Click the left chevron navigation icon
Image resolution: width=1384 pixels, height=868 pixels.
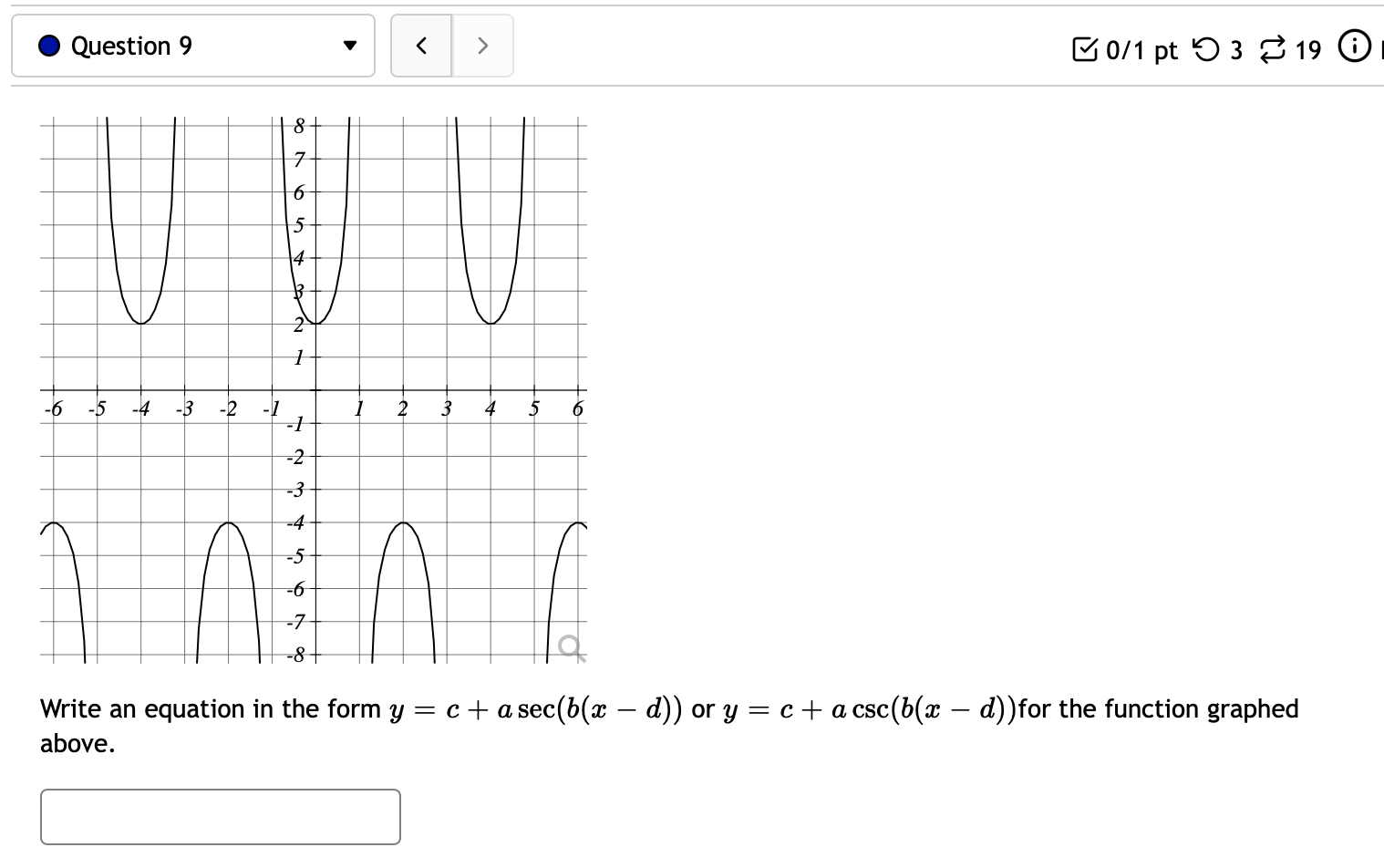click(x=421, y=45)
